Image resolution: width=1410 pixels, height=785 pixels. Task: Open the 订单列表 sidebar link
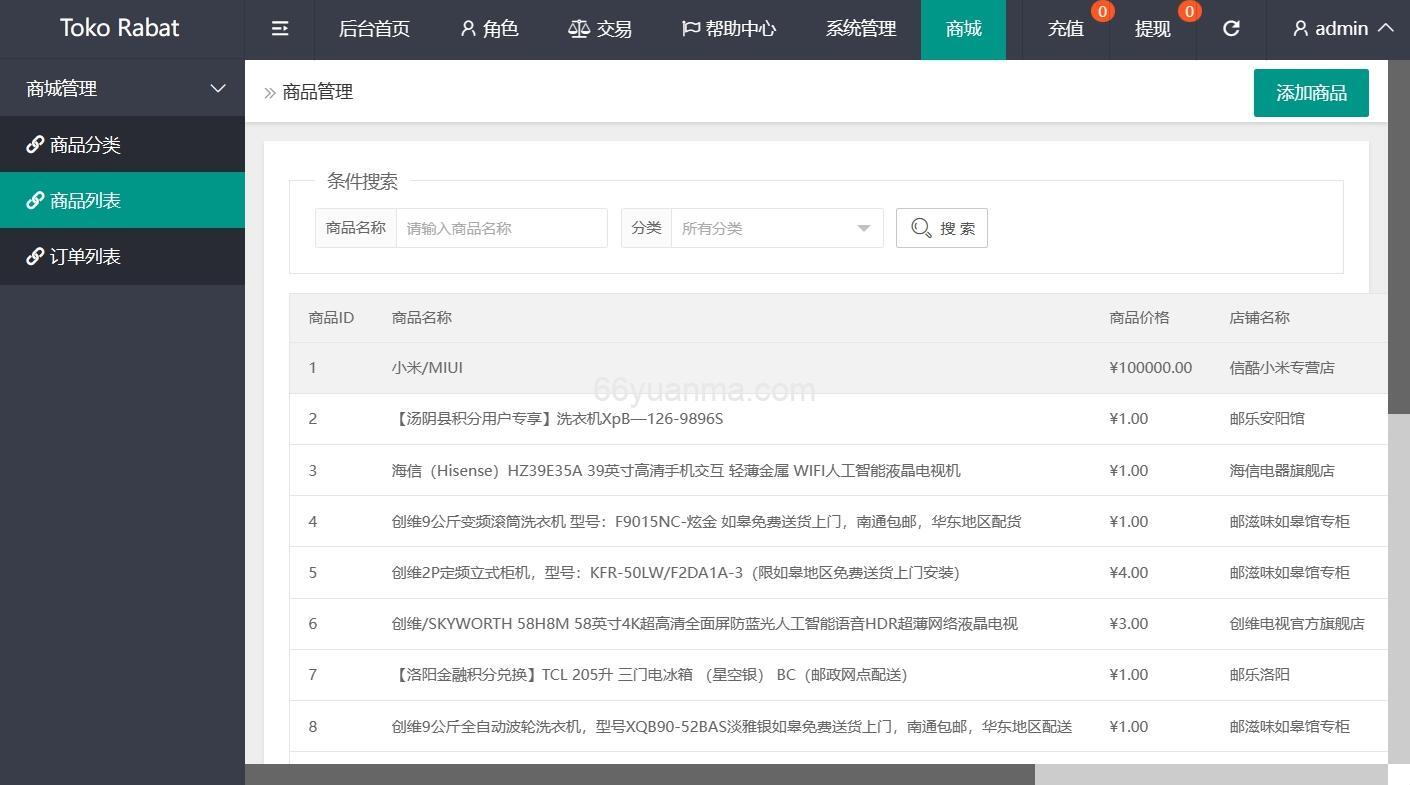click(85, 256)
